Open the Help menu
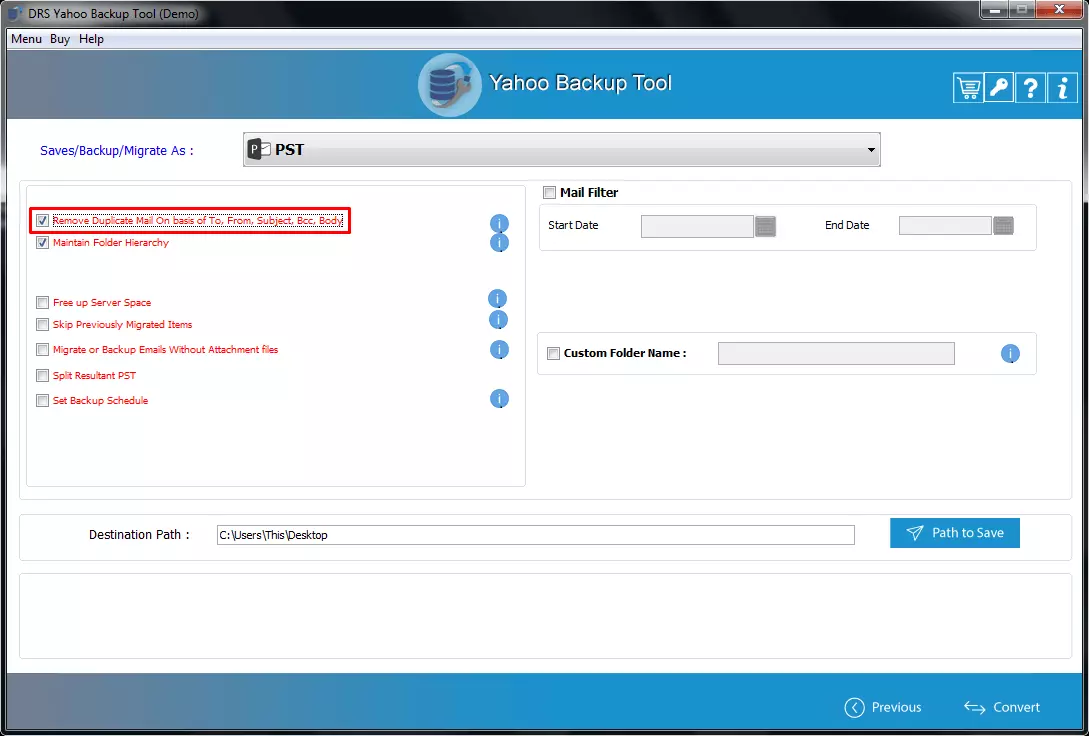Viewport: 1089px width, 736px height. [91, 39]
